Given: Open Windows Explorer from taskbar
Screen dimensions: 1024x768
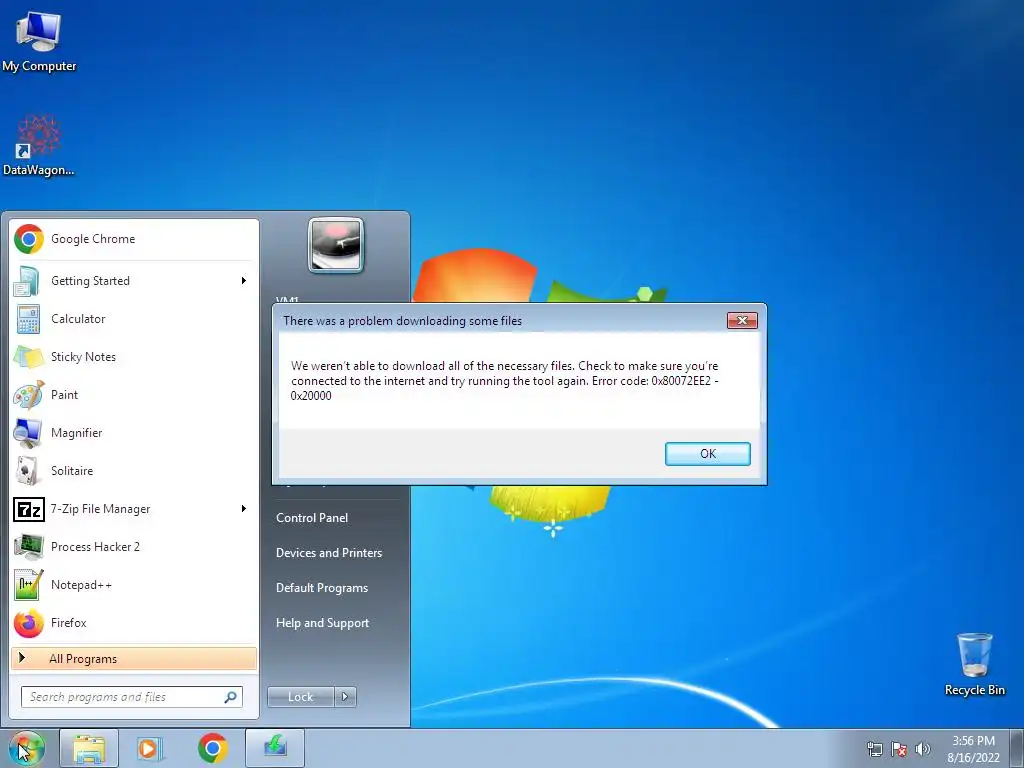Looking at the screenshot, I should pos(89,748).
